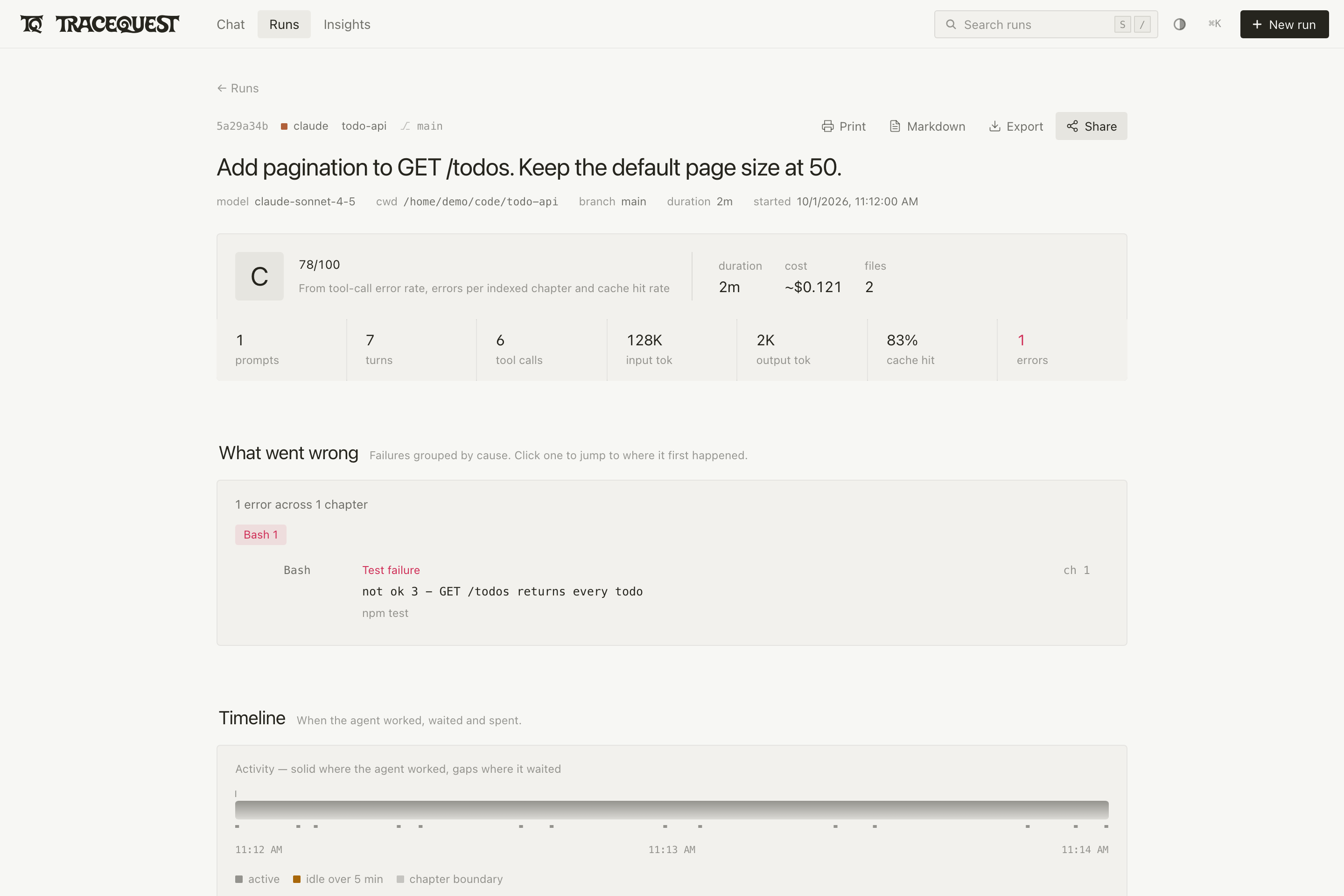Image resolution: width=1344 pixels, height=896 pixels.
Task: Open the Runs tab
Action: (x=284, y=24)
